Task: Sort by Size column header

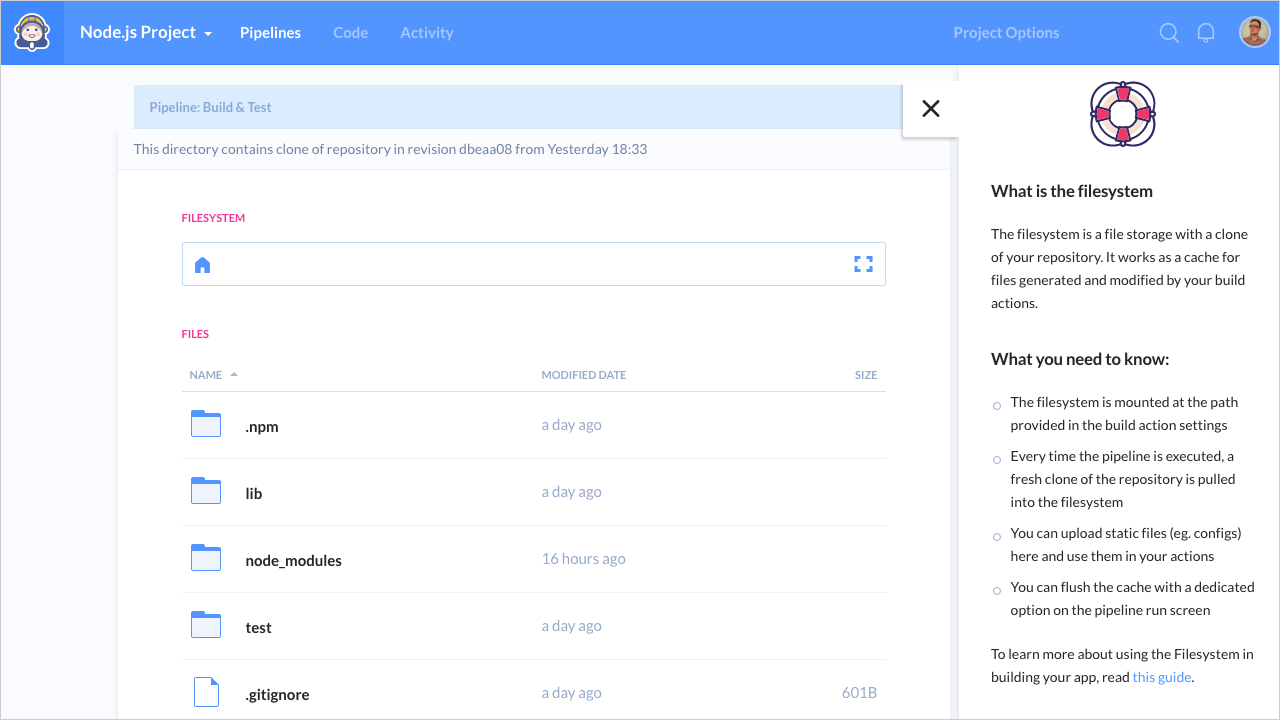Action: (866, 375)
